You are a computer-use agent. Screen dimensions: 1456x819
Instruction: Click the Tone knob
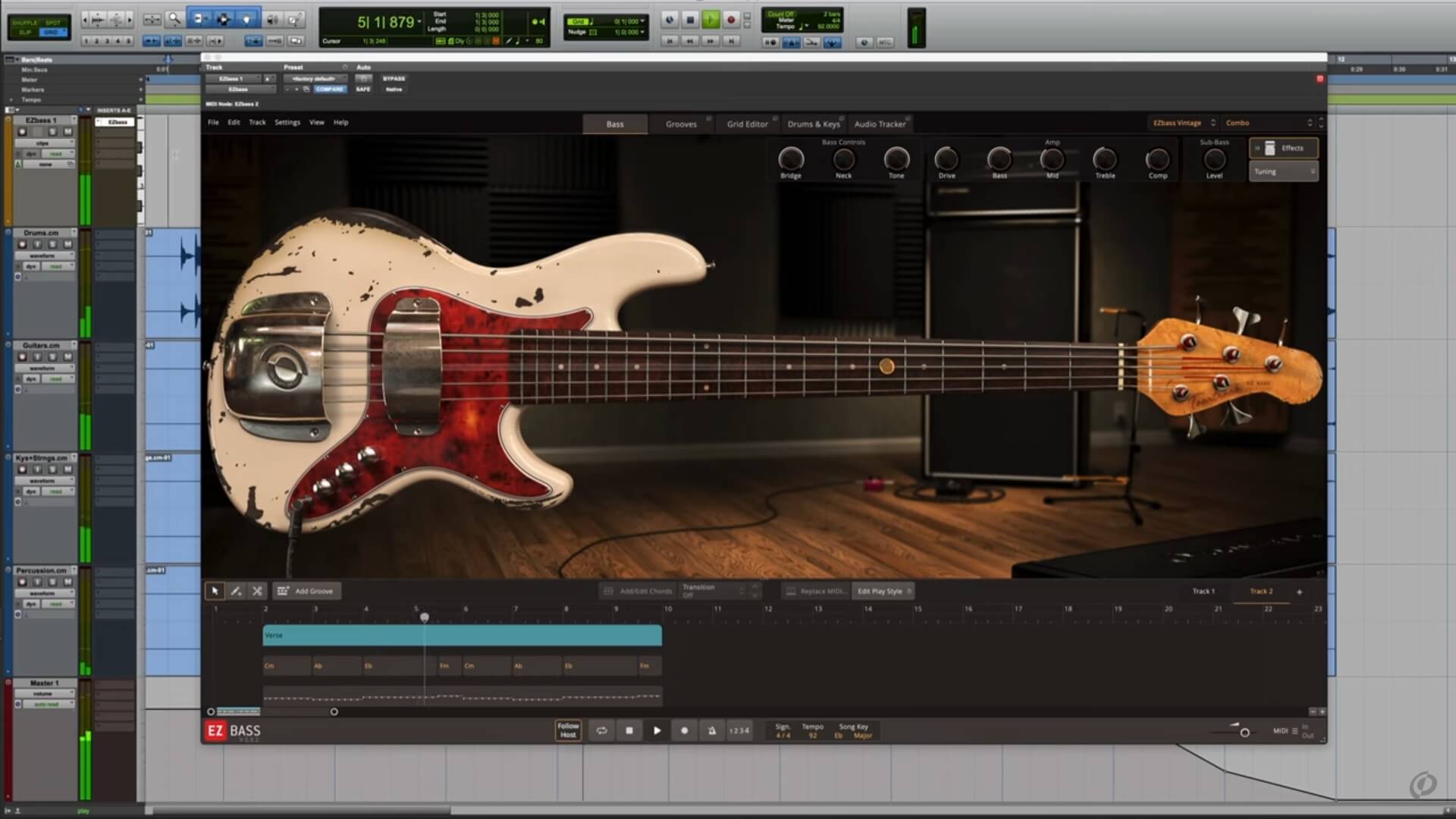point(896,159)
